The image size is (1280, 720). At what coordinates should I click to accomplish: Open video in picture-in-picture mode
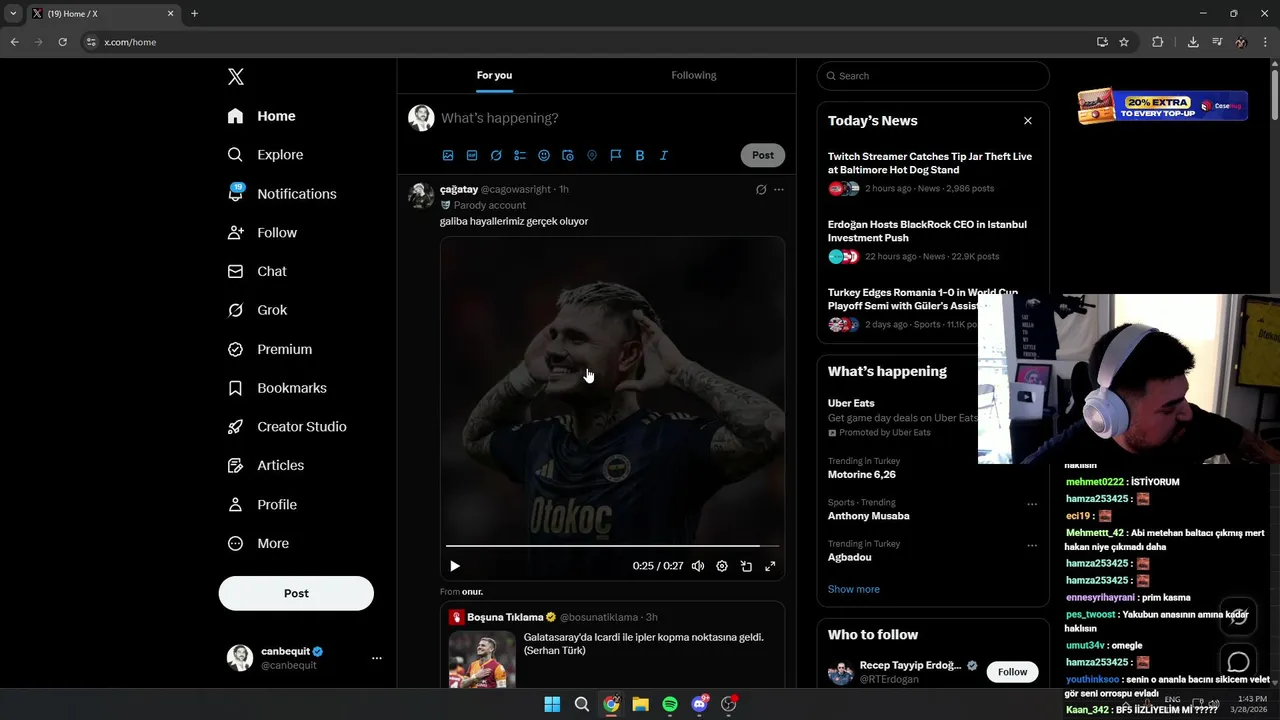(x=746, y=566)
